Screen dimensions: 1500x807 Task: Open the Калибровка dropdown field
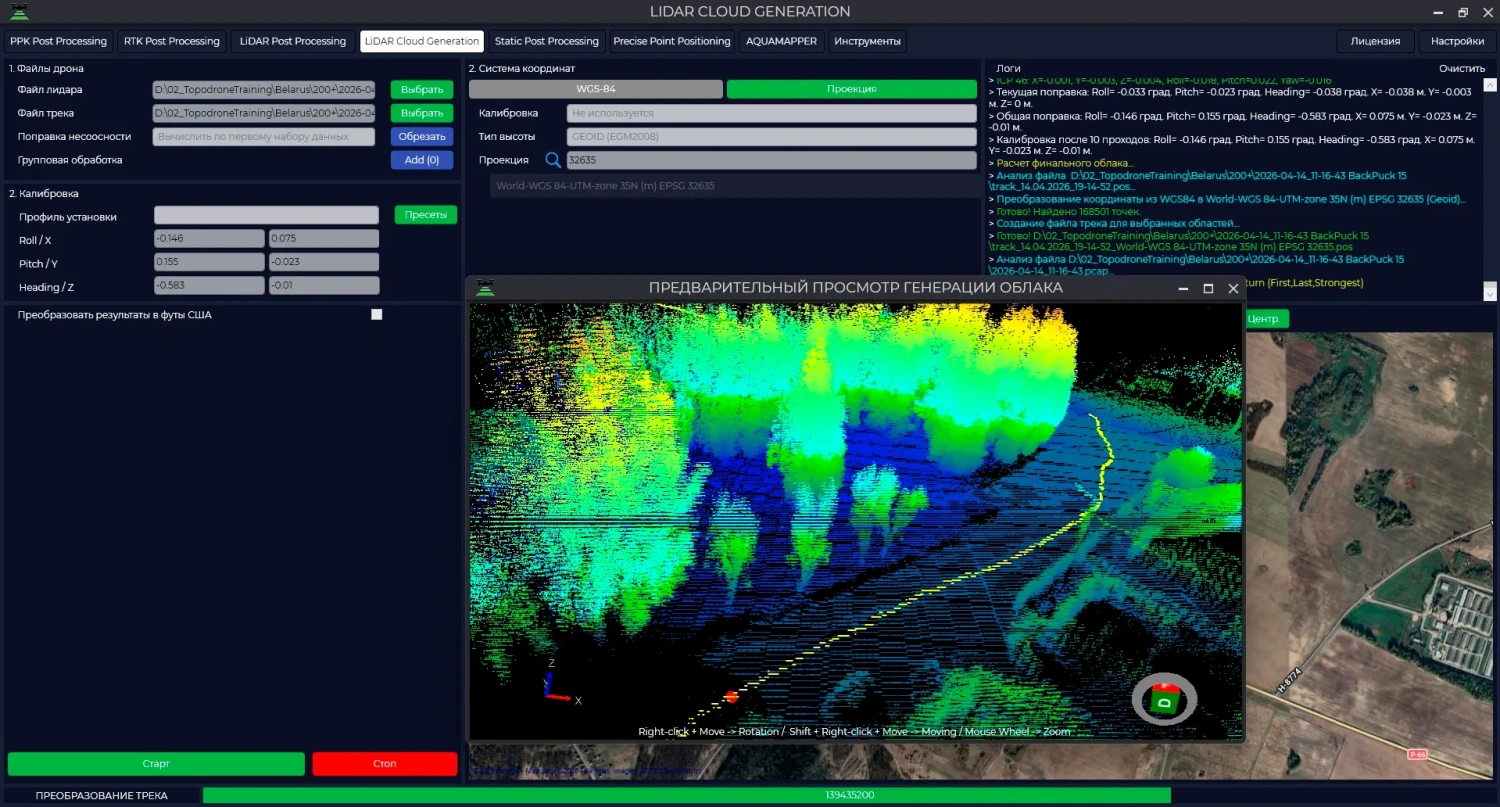click(x=771, y=113)
